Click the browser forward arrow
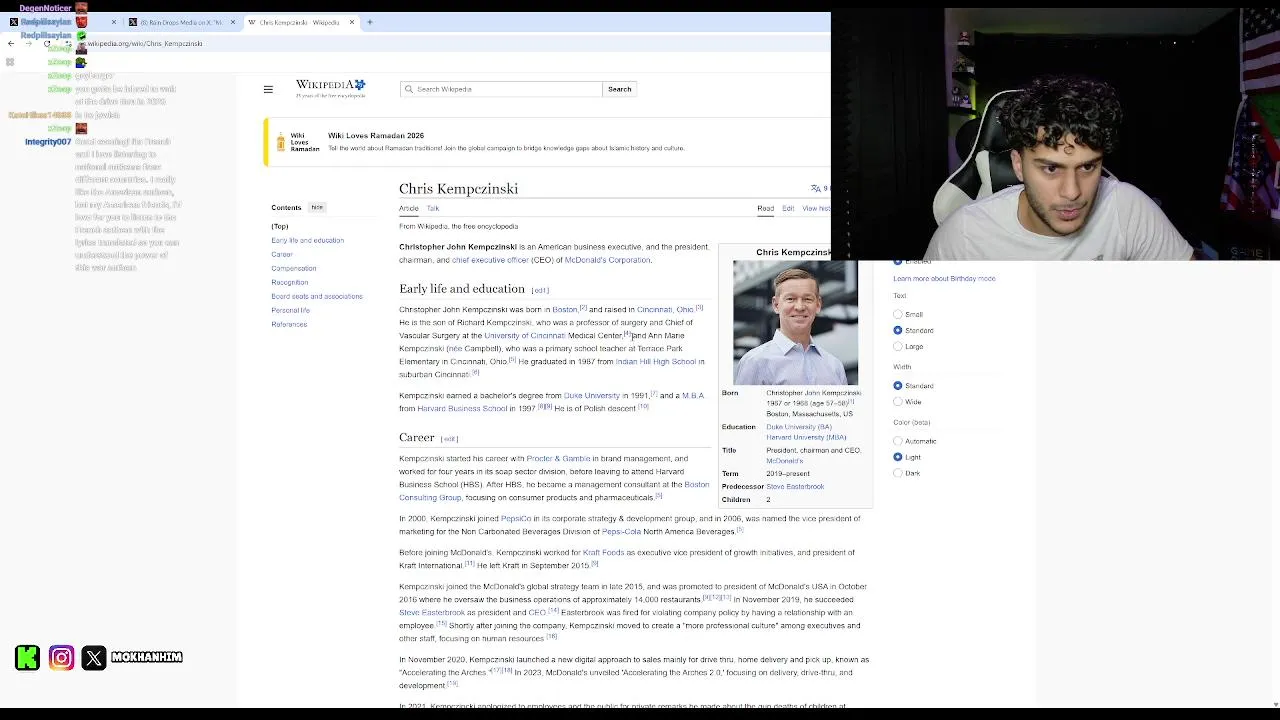Screen dimensions: 1280x720 click(29, 44)
